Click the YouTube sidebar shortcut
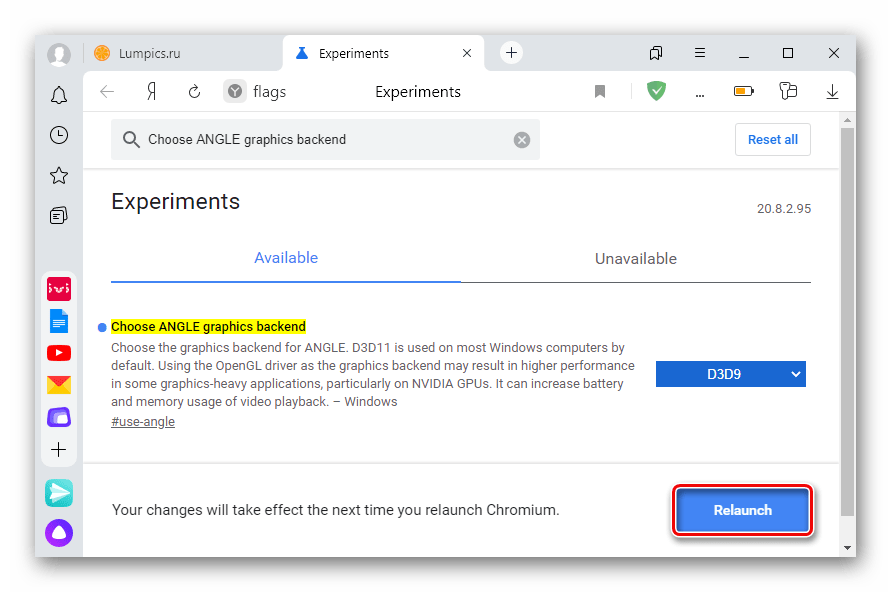This screenshot has height=592, width=891. coord(59,353)
